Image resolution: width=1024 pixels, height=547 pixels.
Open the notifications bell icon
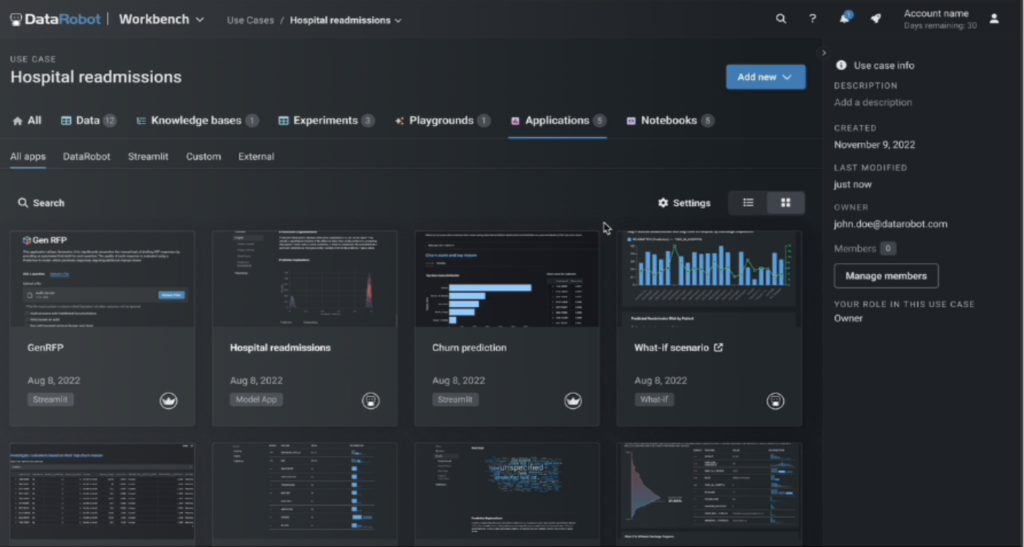click(x=845, y=19)
